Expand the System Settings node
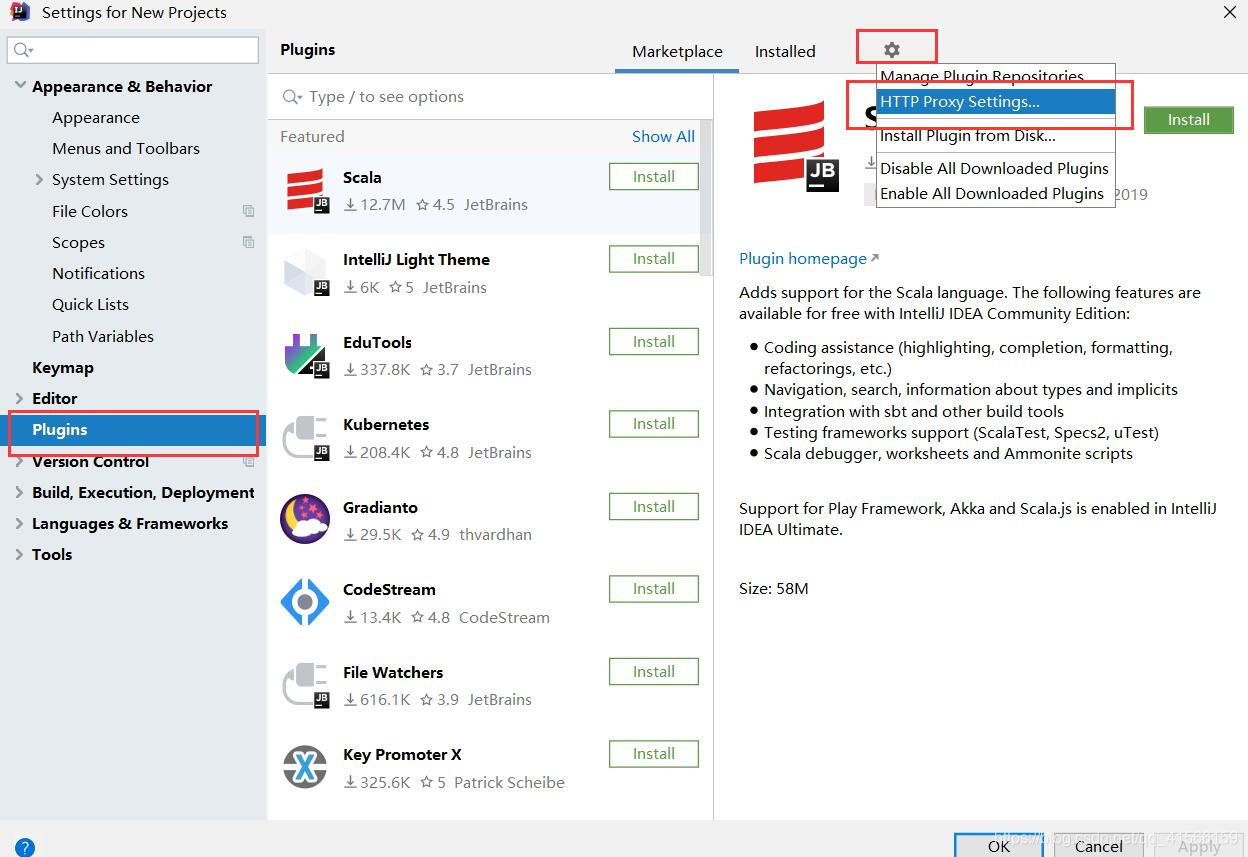 39,179
